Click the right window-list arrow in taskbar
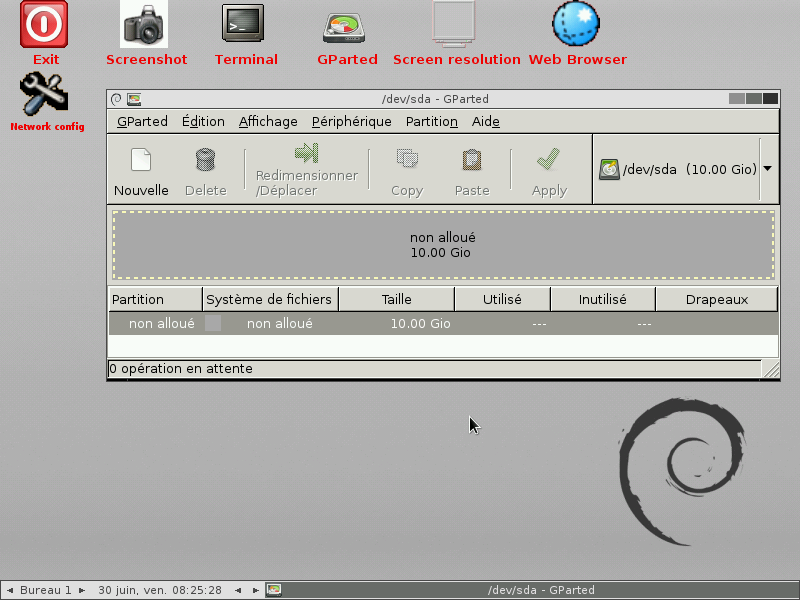 coord(256,590)
